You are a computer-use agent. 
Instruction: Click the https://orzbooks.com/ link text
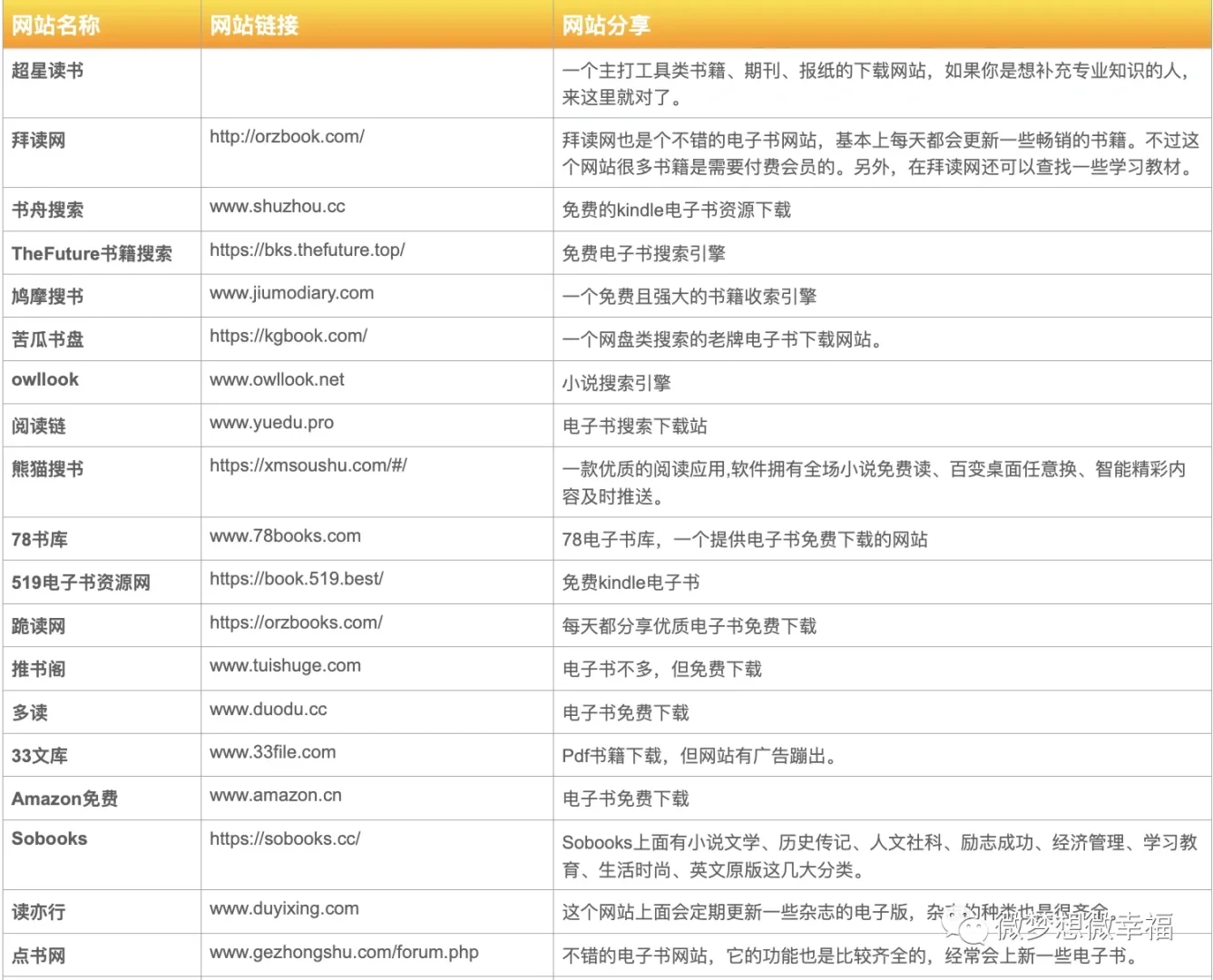click(x=296, y=622)
